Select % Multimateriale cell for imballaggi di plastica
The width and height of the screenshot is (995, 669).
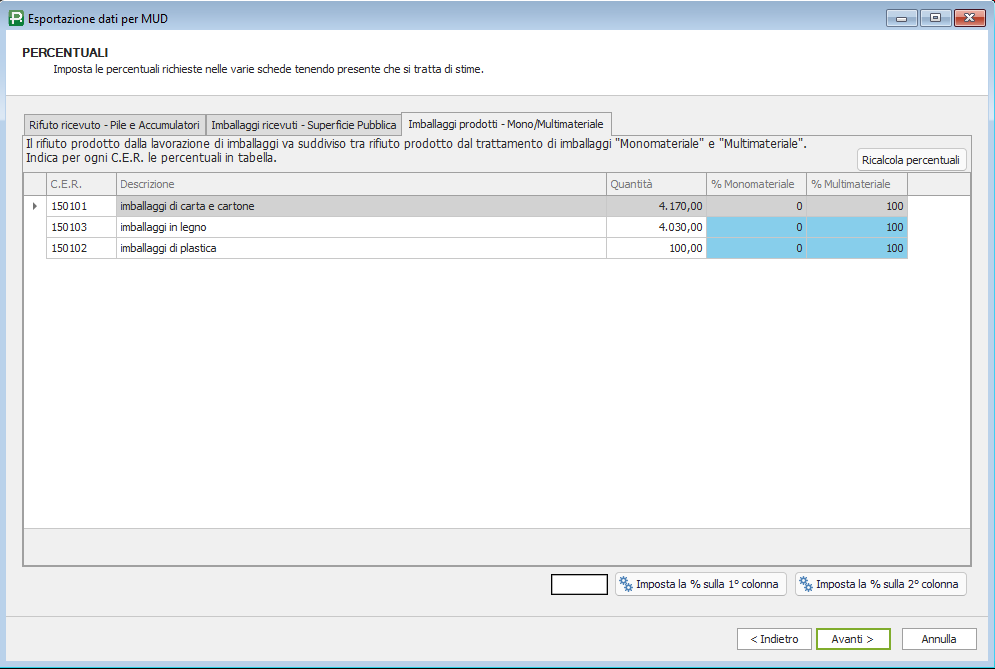(857, 248)
